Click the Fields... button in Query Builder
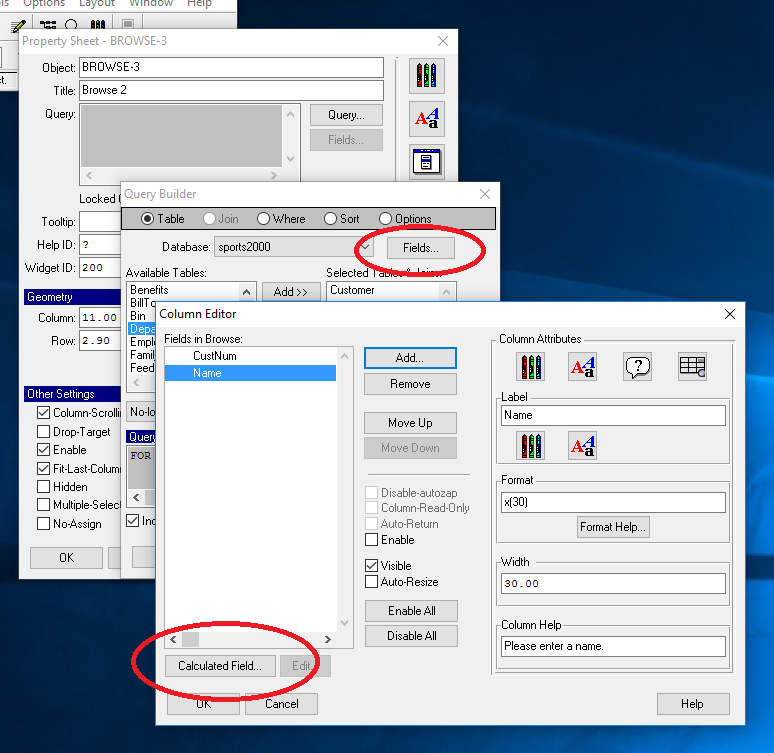 pos(421,247)
